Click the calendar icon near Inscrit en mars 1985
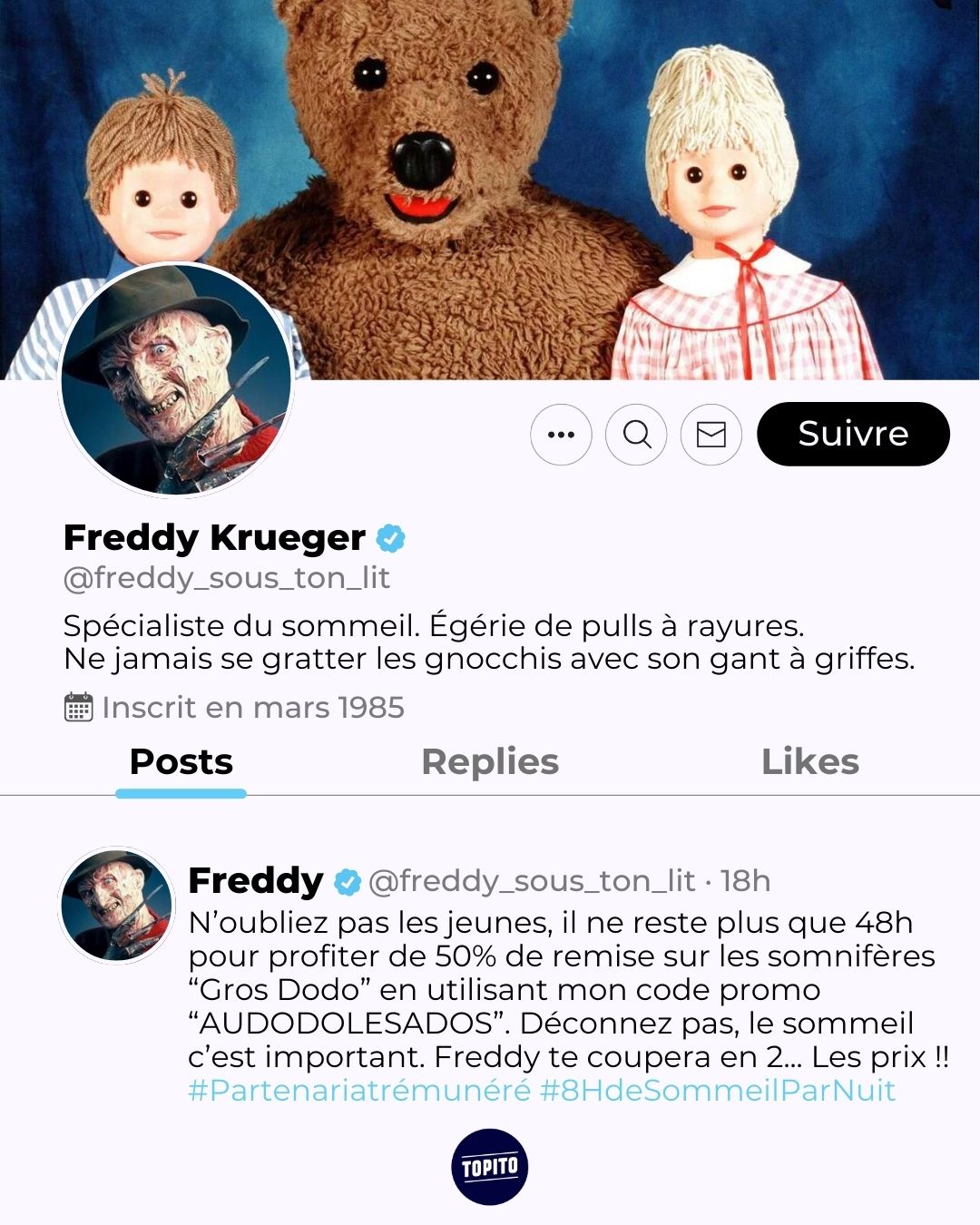Image resolution: width=980 pixels, height=1225 pixels. (x=79, y=707)
